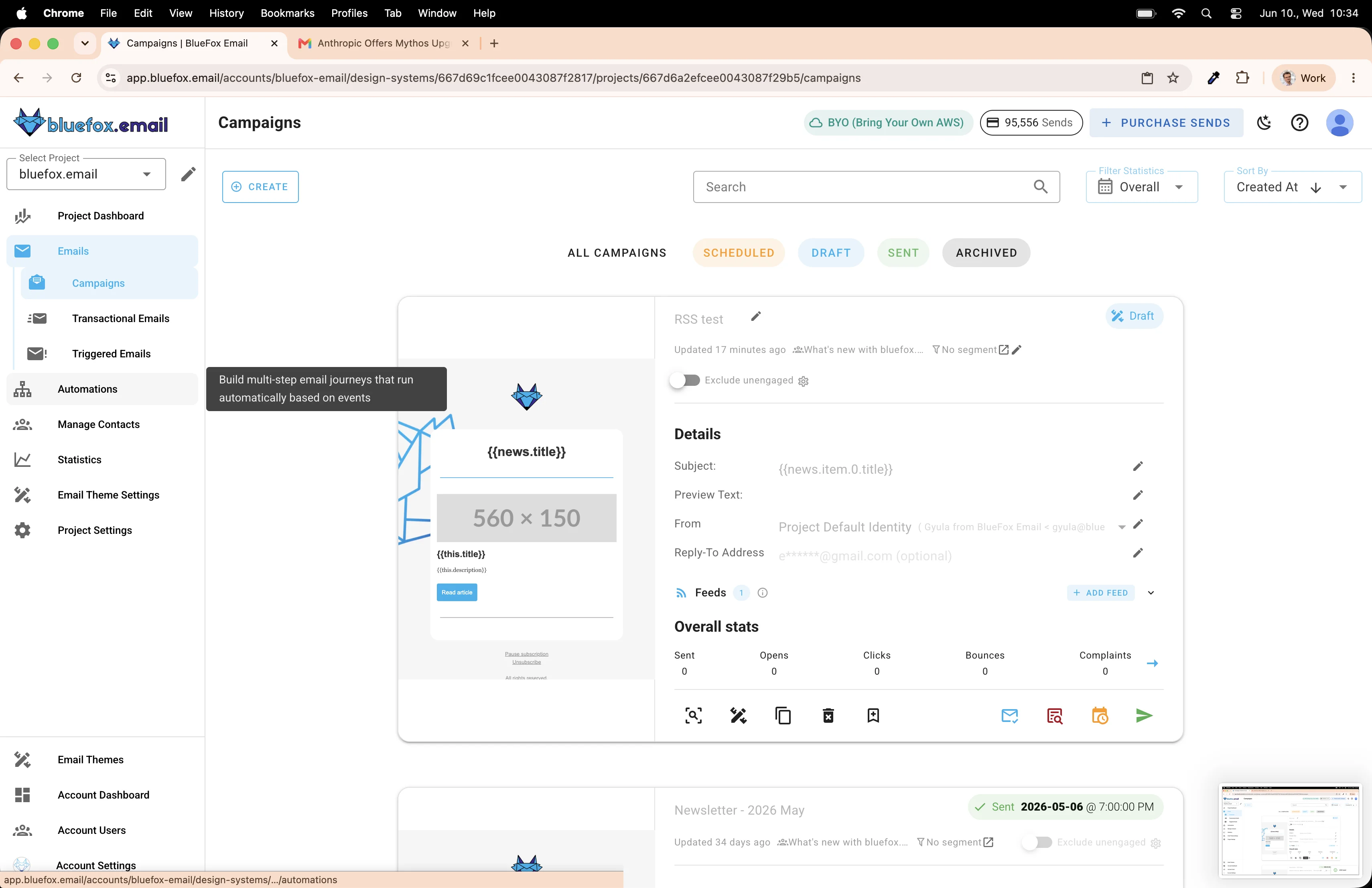The image size is (1372, 888).
Task: Open the preview magnifier icon for RSS test
Action: tap(693, 715)
